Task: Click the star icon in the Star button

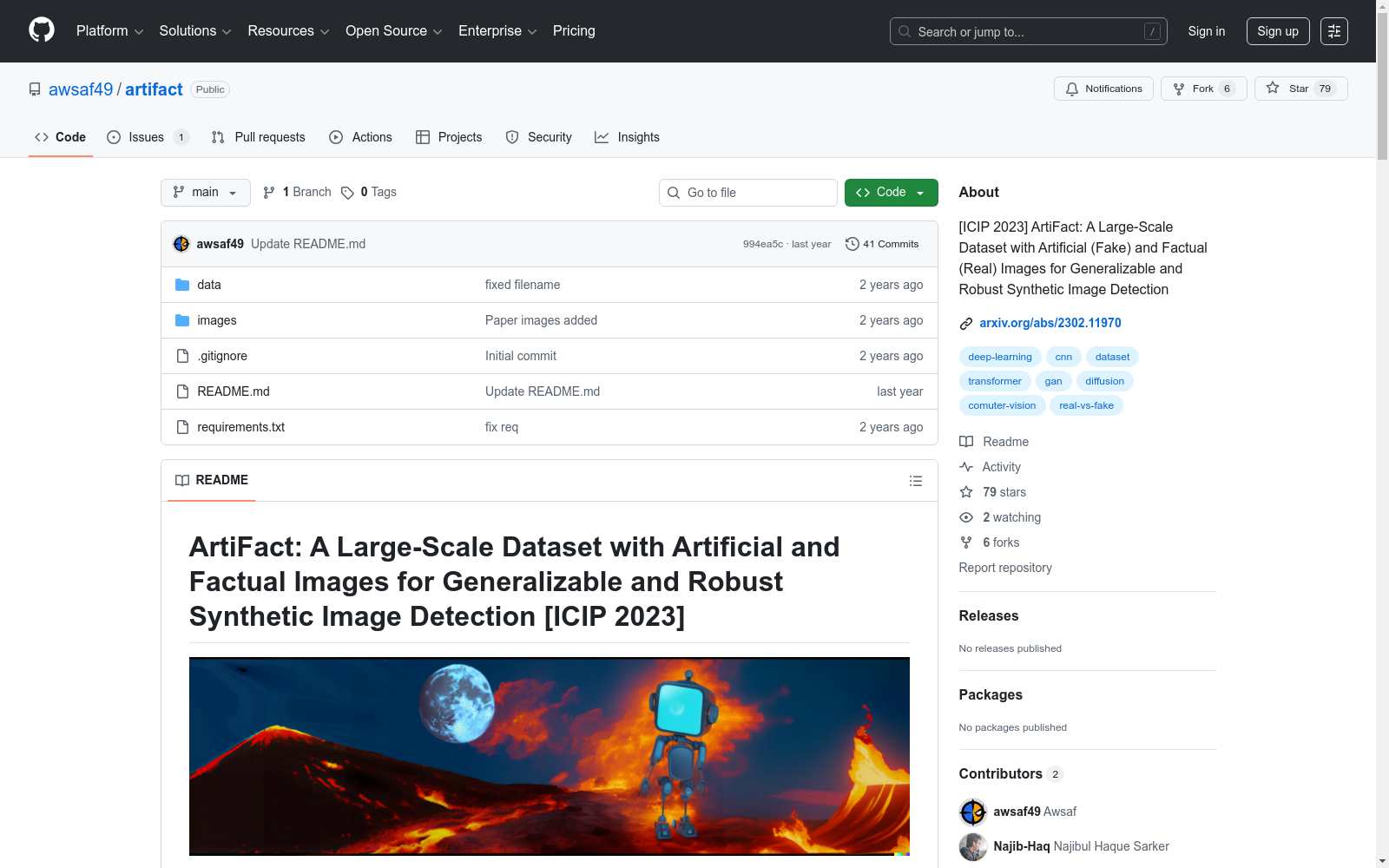Action: coord(1273,88)
